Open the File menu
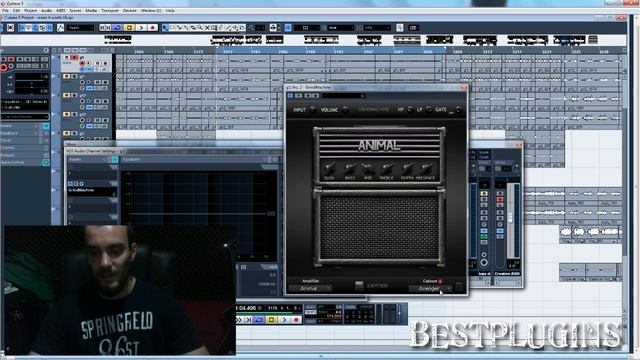Screen dimensions: 640x360 [x=6, y=10]
